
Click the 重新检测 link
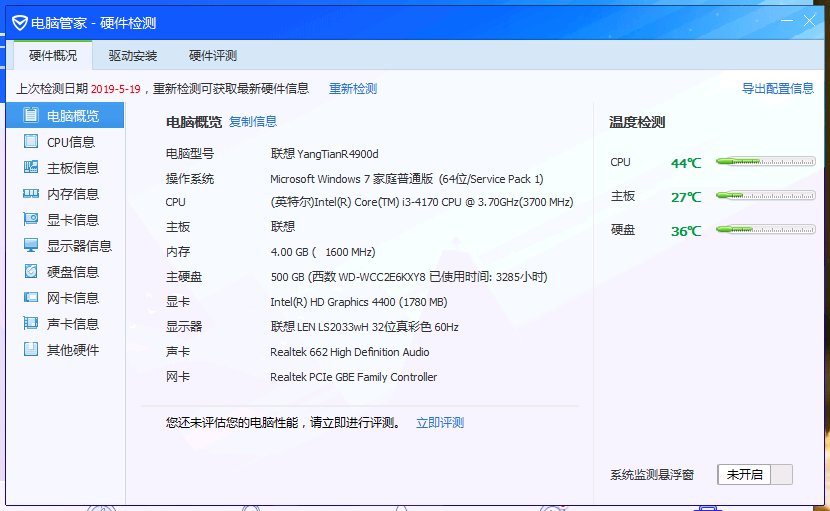353,88
